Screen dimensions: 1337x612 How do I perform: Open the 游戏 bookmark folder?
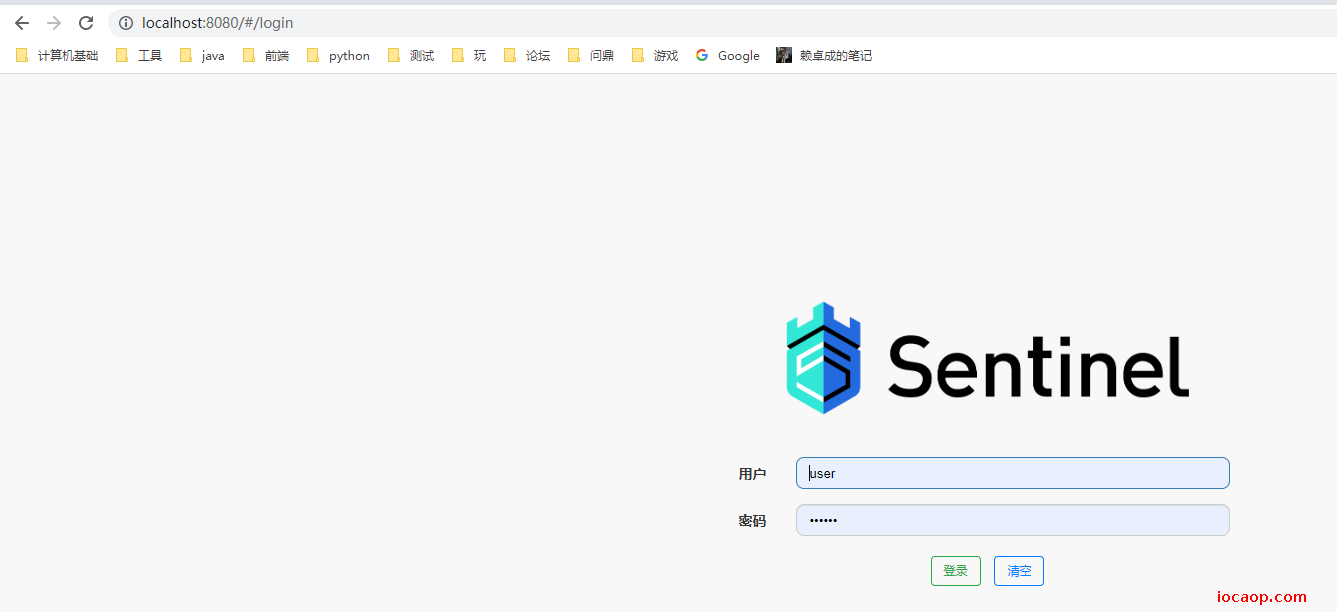[655, 56]
